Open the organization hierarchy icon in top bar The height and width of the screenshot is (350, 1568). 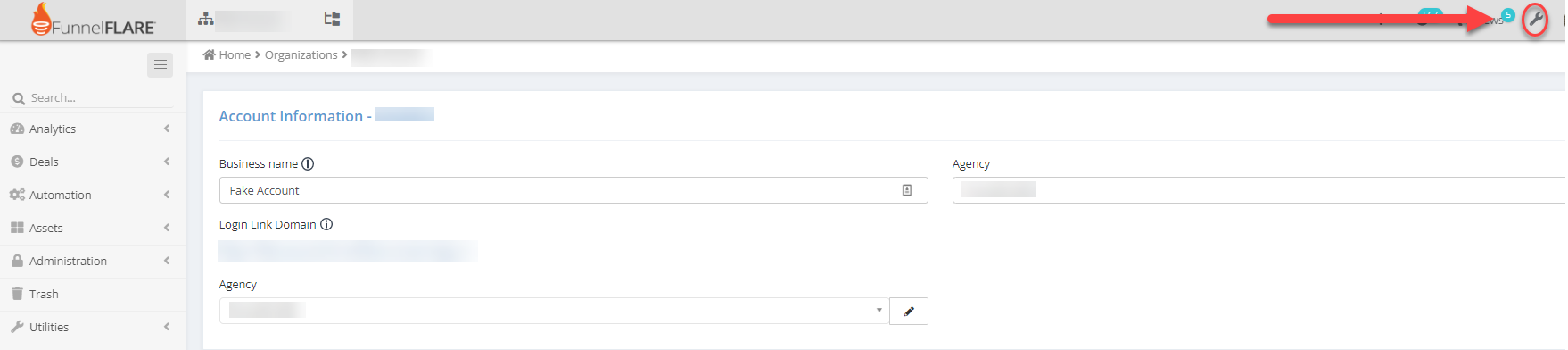tap(206, 19)
